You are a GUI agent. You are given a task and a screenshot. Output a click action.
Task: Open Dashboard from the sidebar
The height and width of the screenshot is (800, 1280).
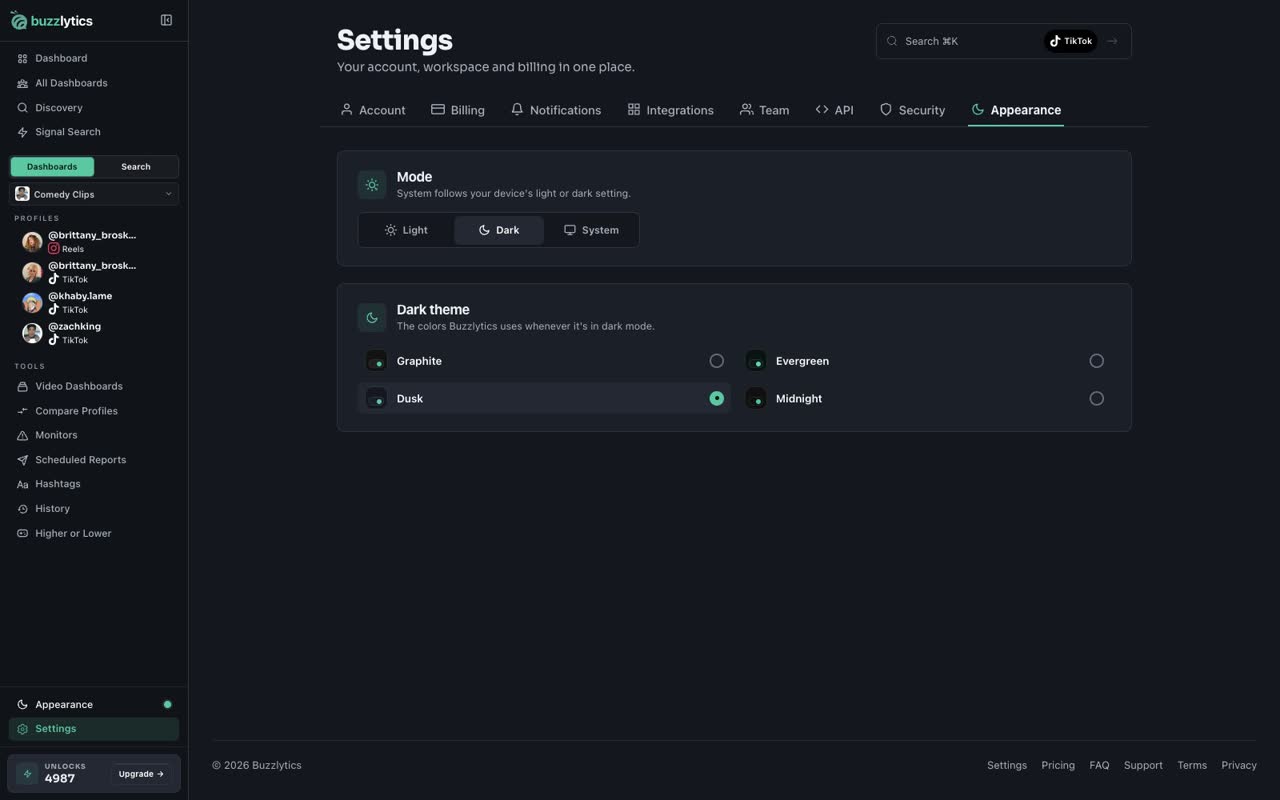click(94, 58)
